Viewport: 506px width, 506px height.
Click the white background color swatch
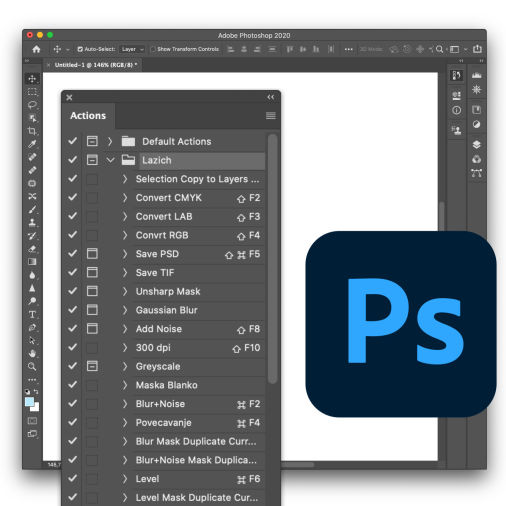[x=36, y=408]
